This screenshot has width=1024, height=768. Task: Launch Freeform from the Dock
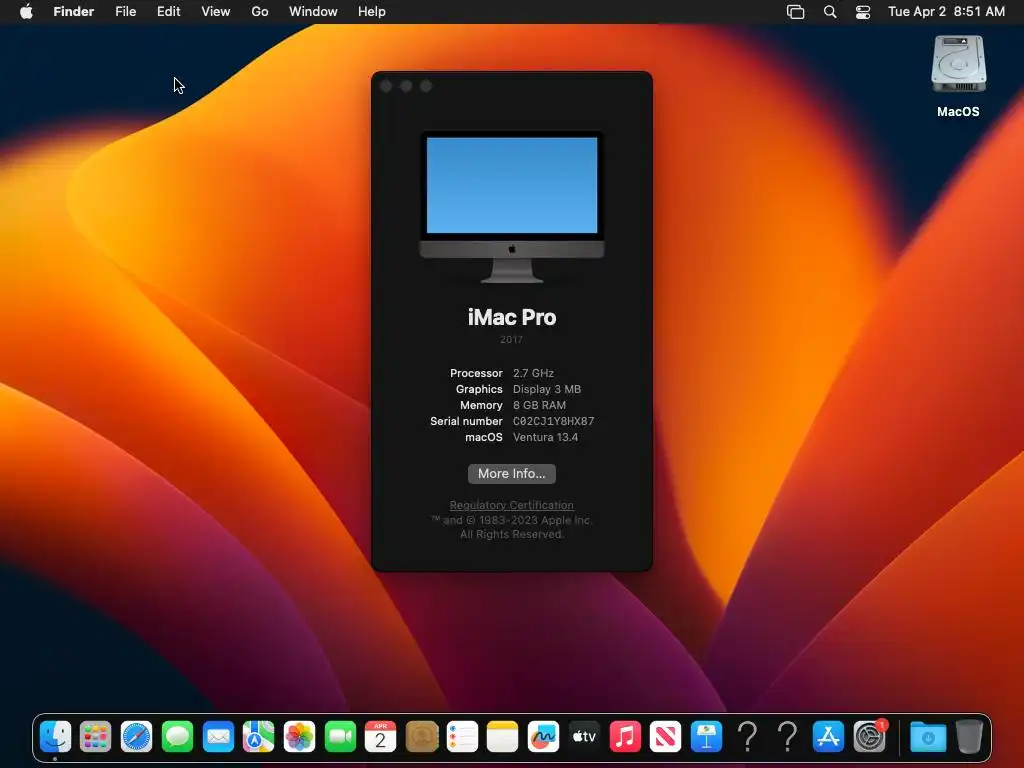[x=543, y=737]
